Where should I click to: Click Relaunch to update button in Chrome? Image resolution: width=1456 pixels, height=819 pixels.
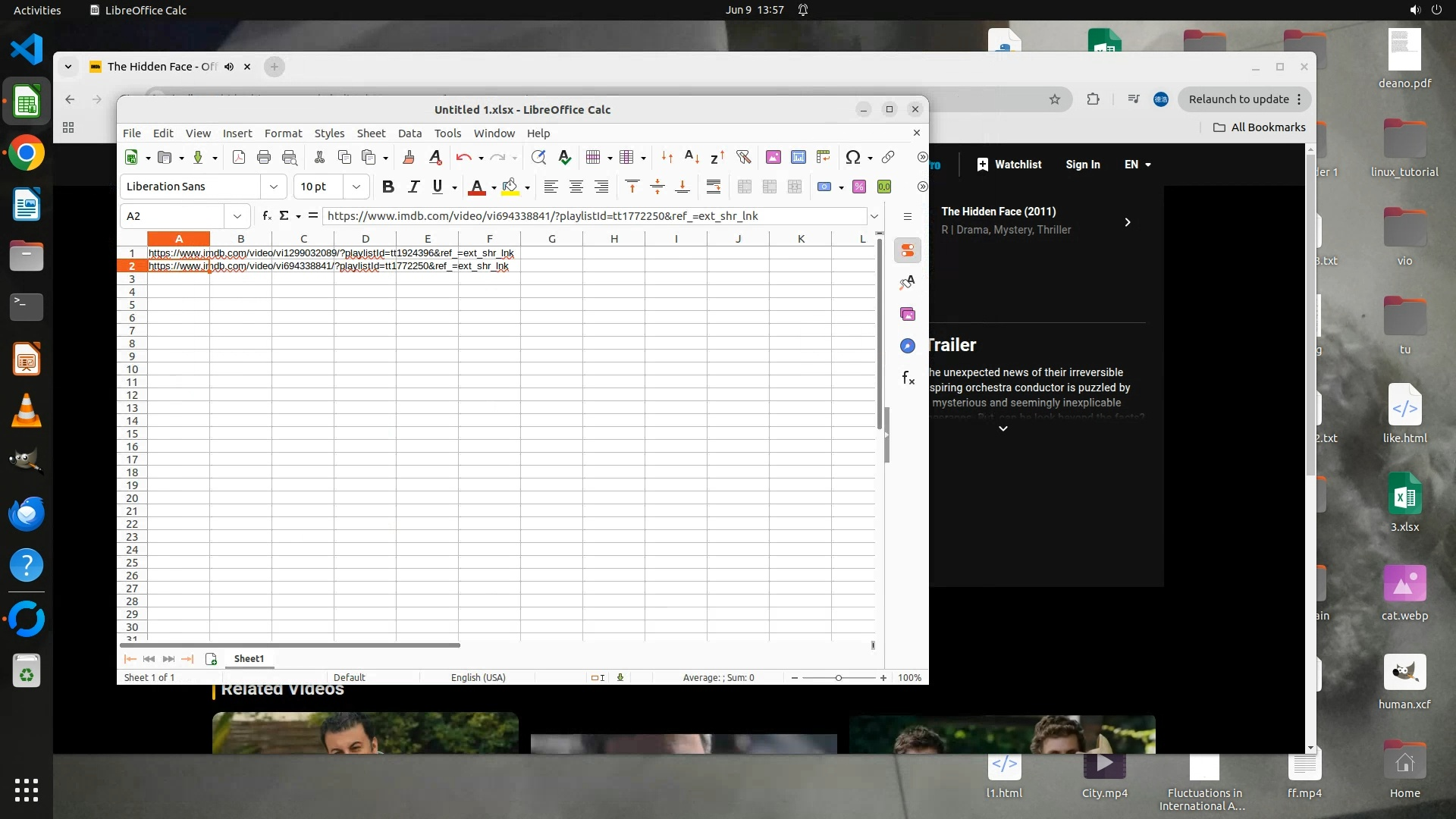tap(1238, 99)
